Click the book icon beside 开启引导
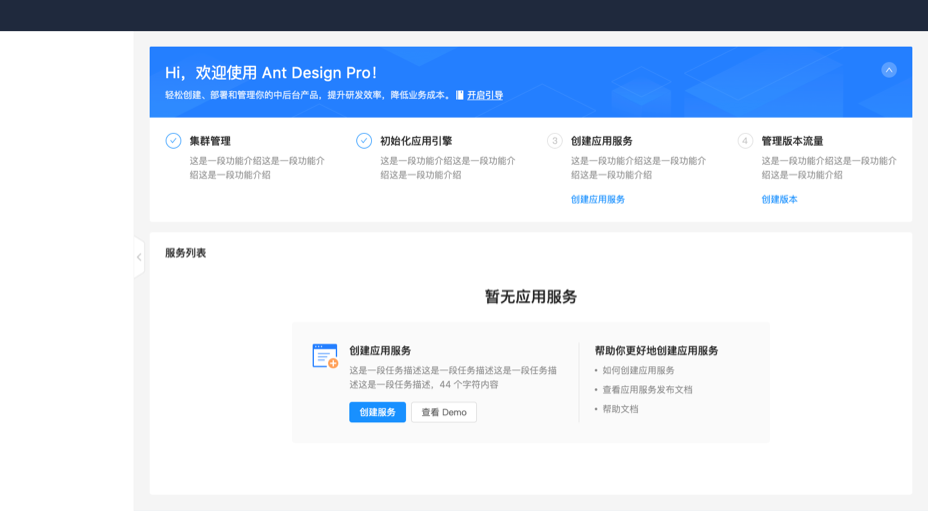 click(460, 95)
